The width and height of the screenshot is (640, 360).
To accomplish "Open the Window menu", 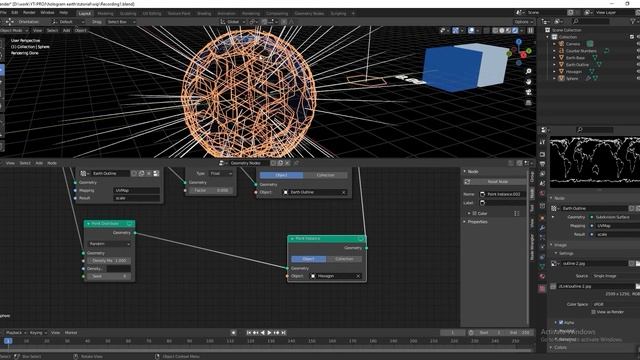I will coord(47,13).
